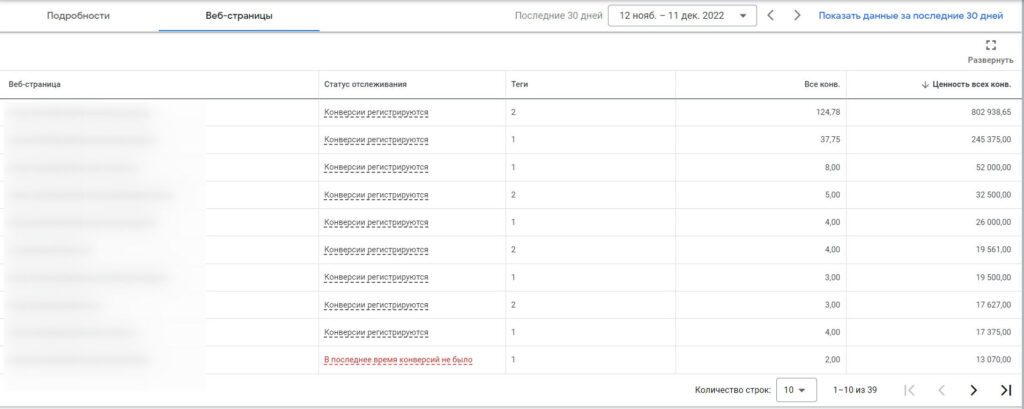Image resolution: width=1024 pixels, height=409 pixels.
Task: Jump to last page of table
Action: [1005, 390]
